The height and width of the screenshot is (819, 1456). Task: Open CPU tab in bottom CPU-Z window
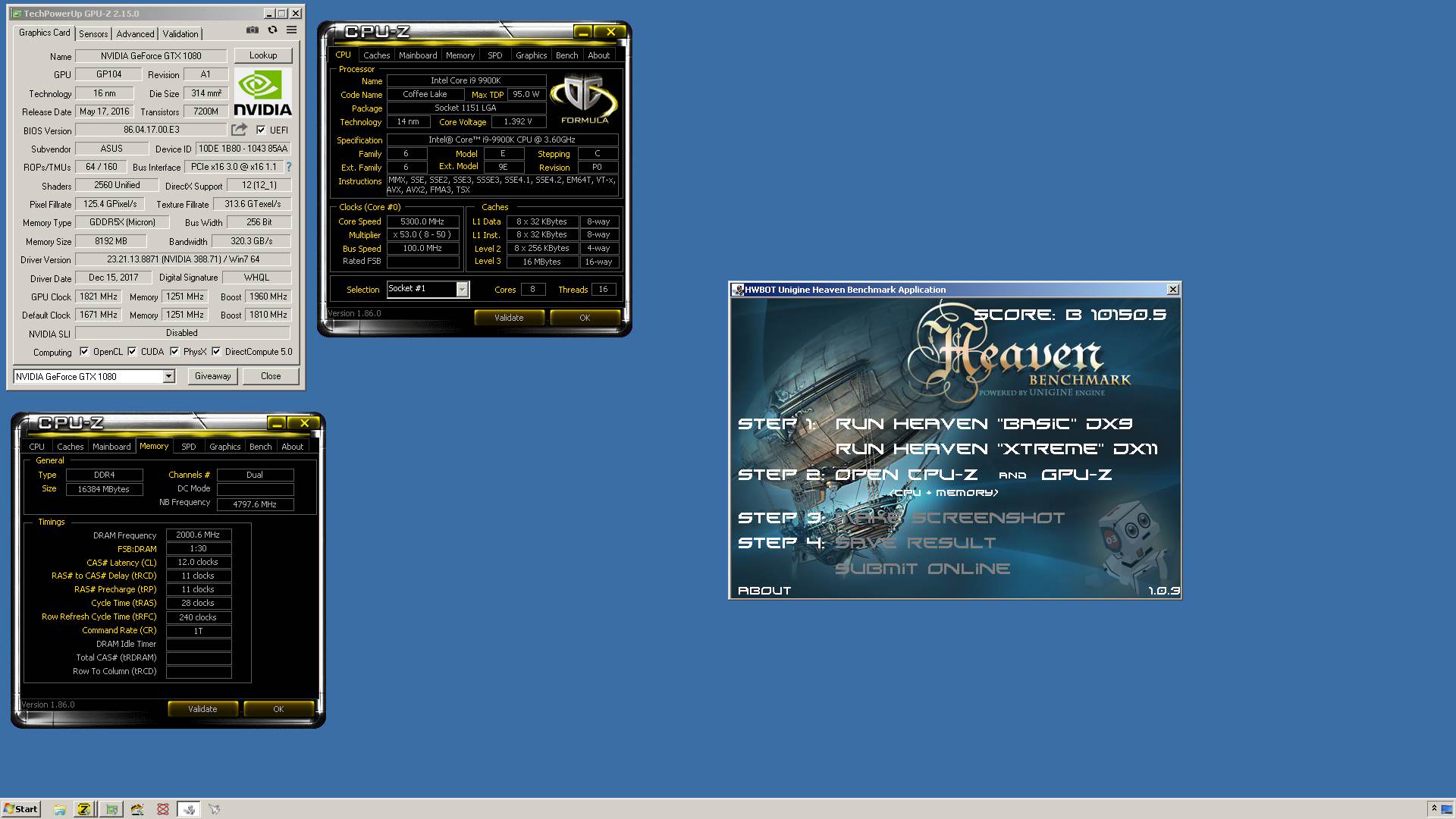click(x=36, y=447)
